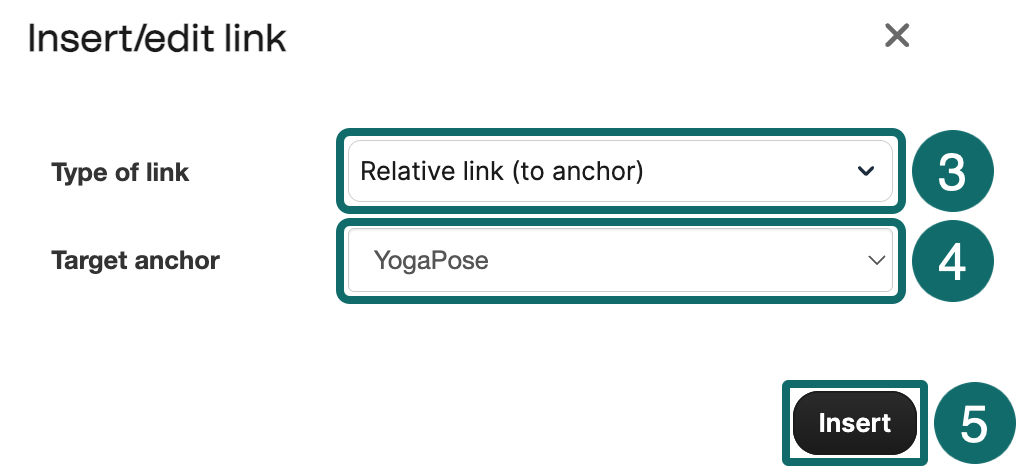
Task: Click the "Type of link" label
Action: click(x=120, y=172)
